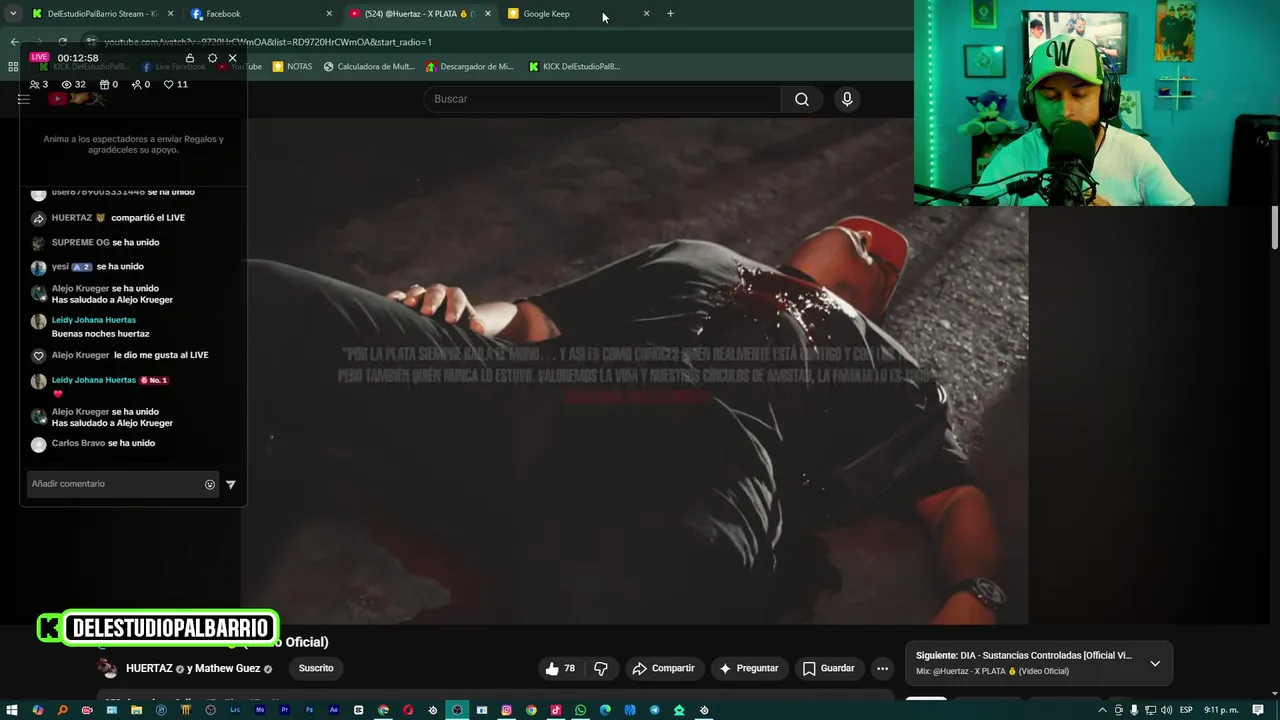This screenshot has height=720, width=1280.
Task: Open the Windows notification center icon
Action: click(1258, 710)
